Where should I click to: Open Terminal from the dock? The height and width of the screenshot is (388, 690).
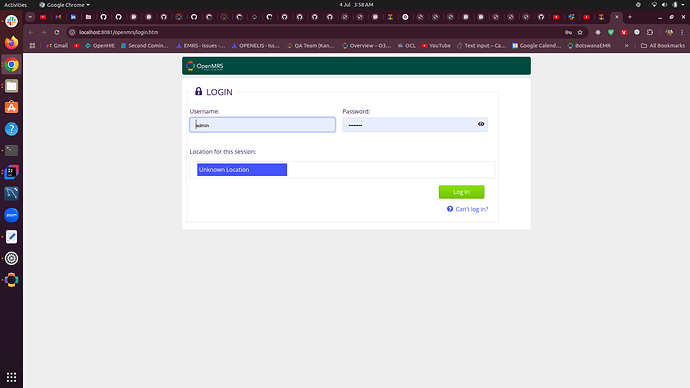pos(11,150)
